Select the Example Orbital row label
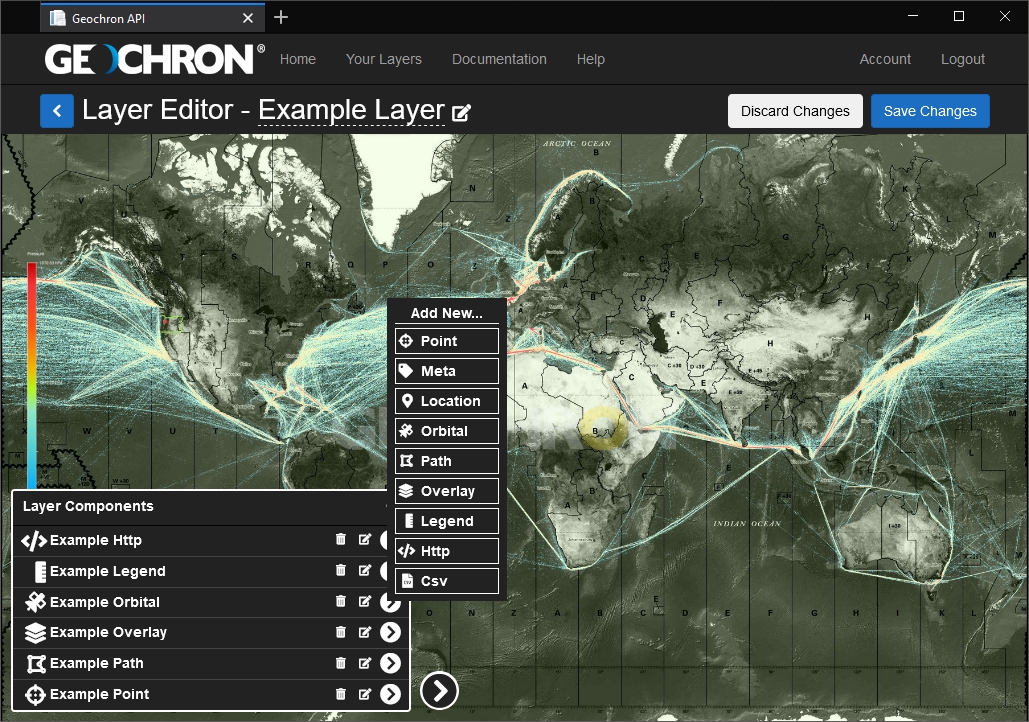The image size is (1029, 722). coord(105,602)
